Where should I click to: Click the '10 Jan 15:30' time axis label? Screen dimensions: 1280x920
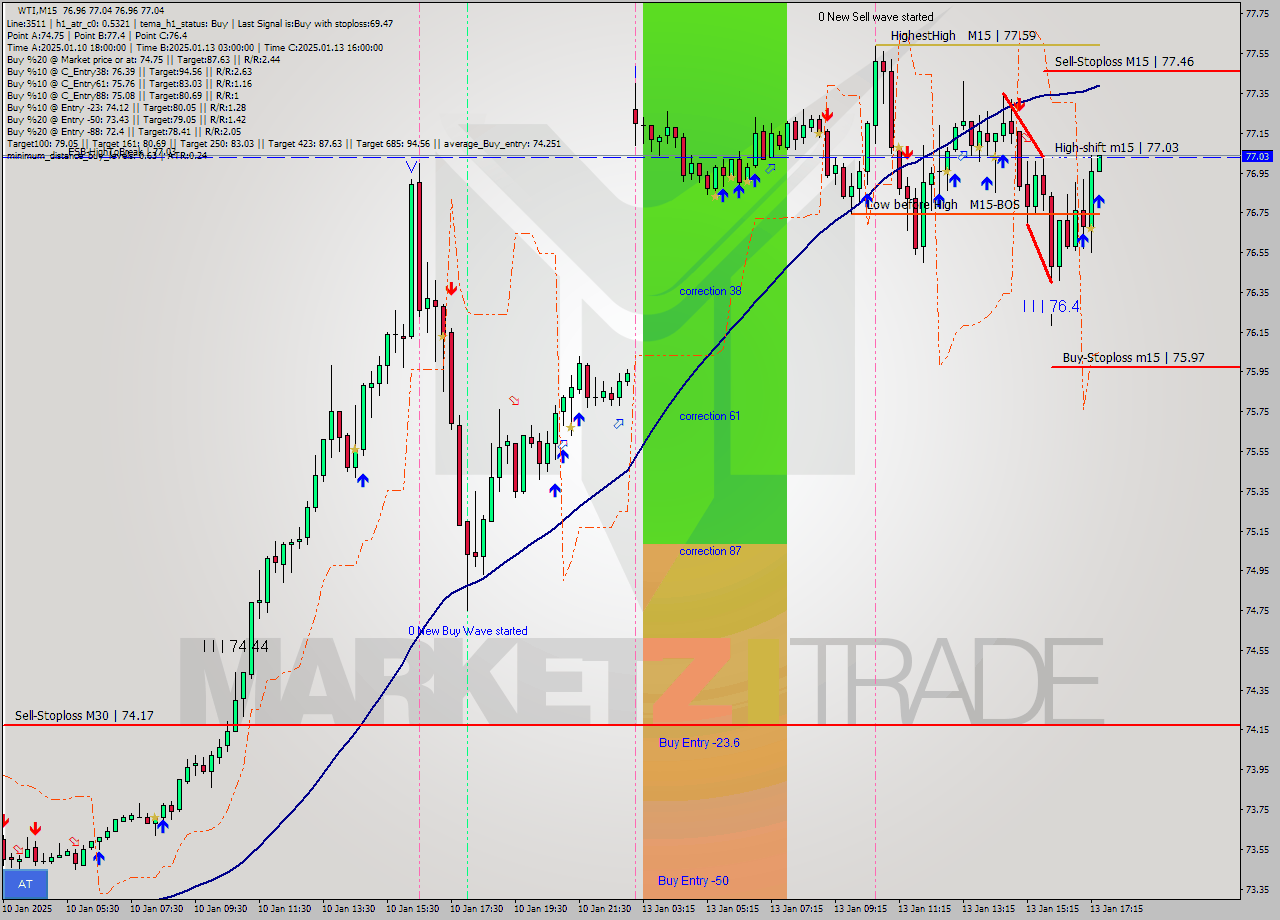point(412,909)
